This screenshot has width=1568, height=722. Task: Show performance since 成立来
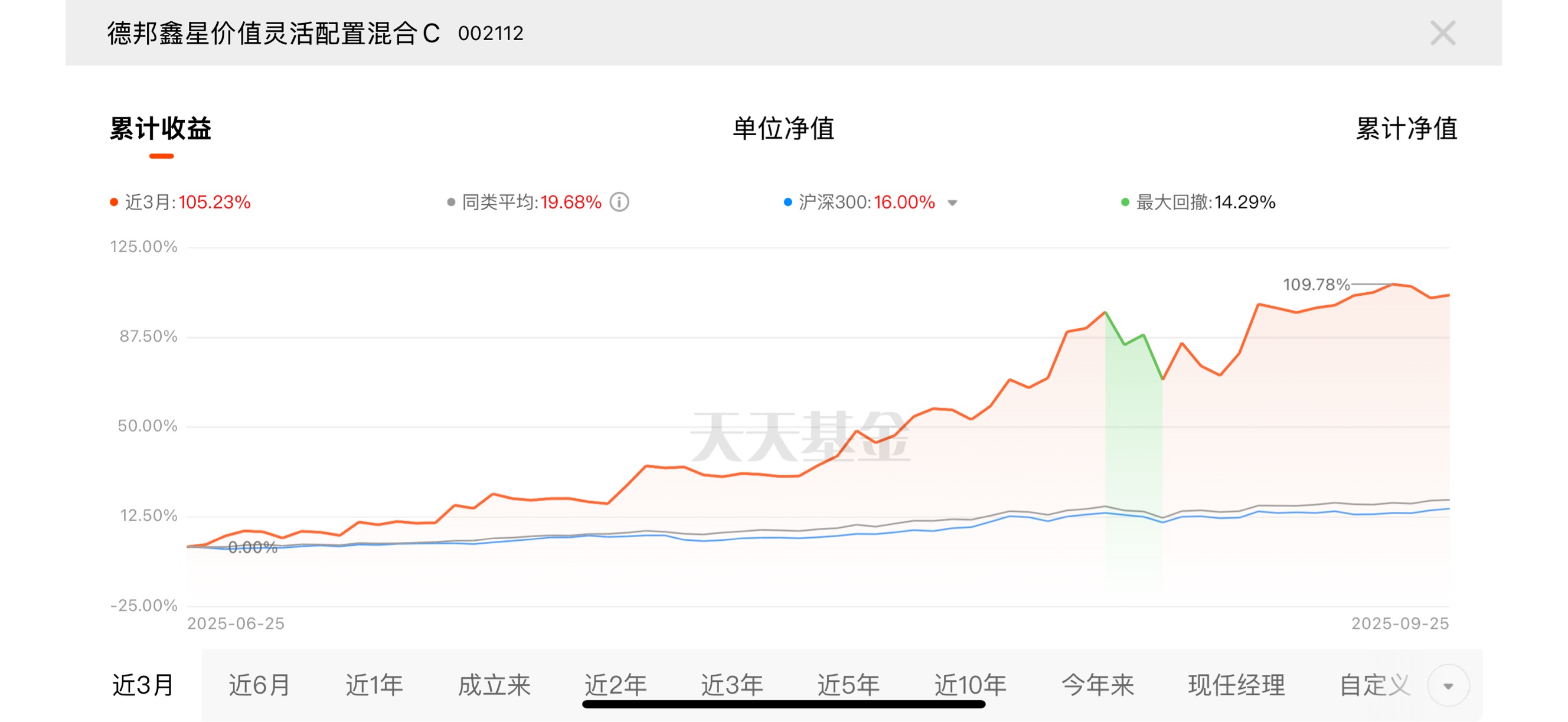494,685
